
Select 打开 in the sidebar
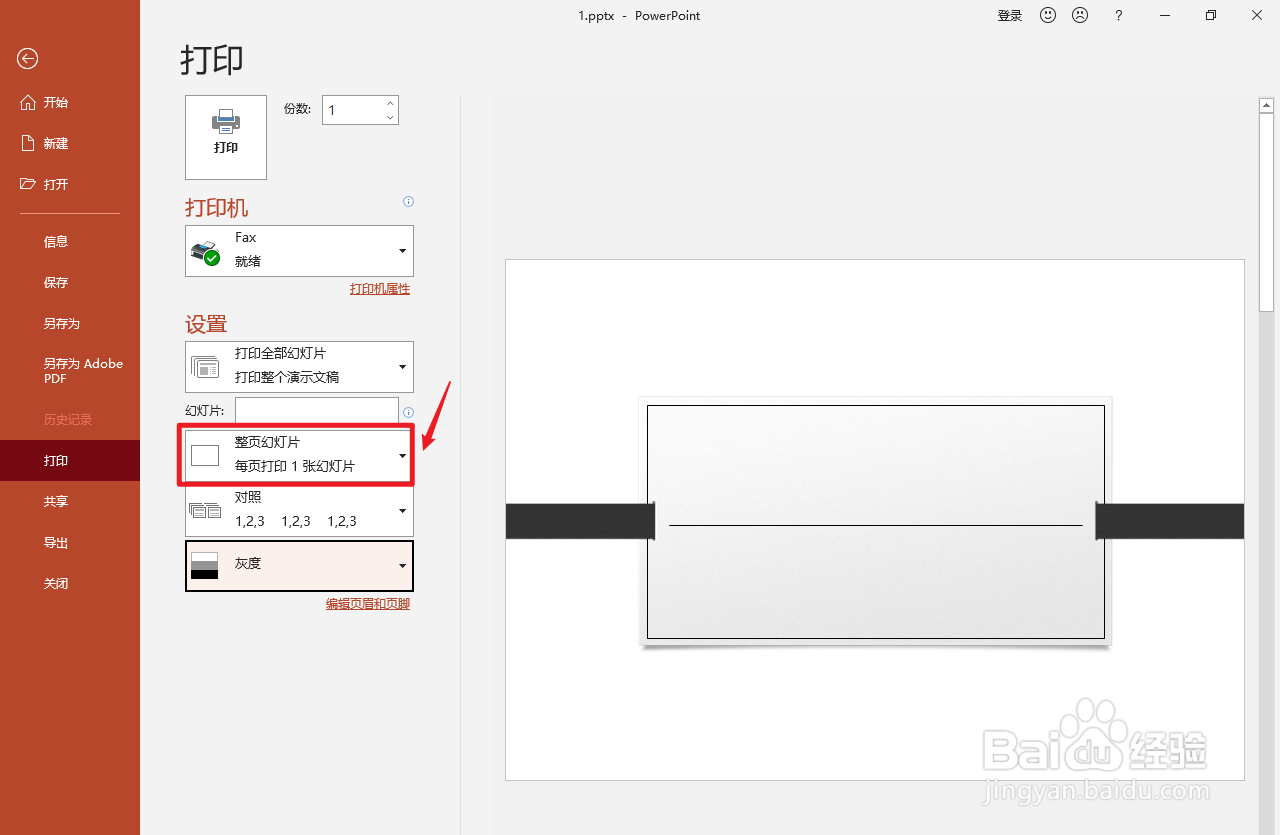(70, 185)
